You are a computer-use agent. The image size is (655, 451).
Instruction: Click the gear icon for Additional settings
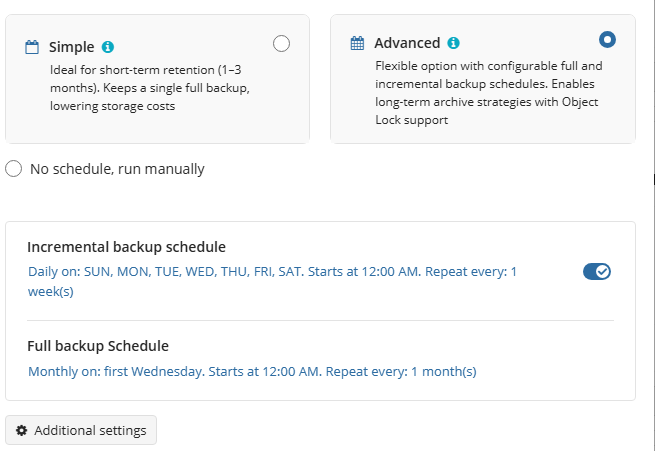pyautogui.click(x=22, y=430)
